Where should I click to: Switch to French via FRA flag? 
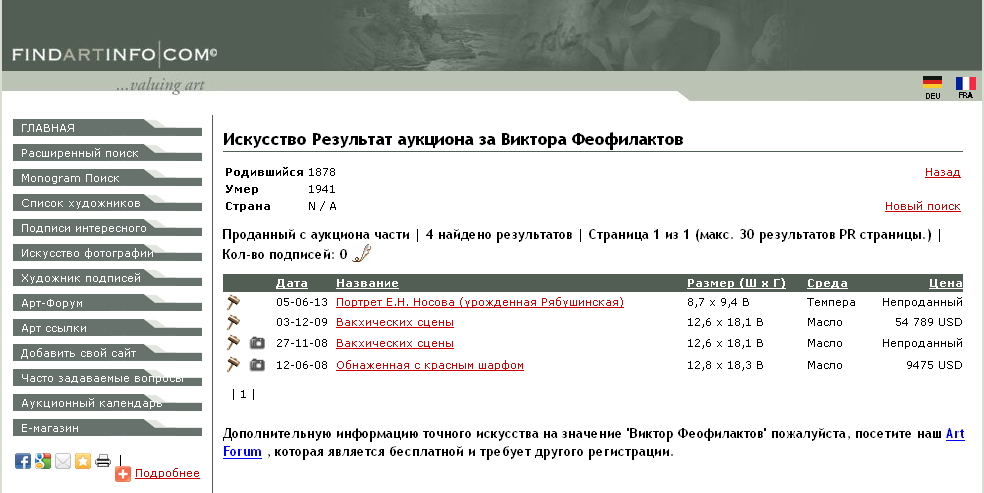click(965, 84)
